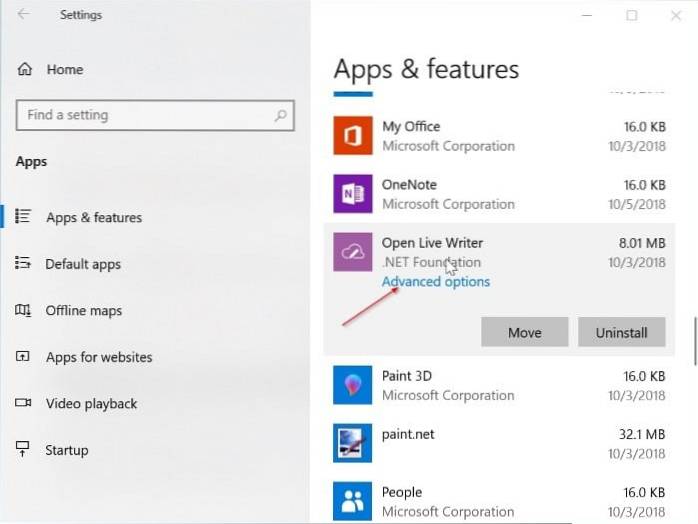
Task: Click the Home icon in sidebar
Action: pos(24,70)
